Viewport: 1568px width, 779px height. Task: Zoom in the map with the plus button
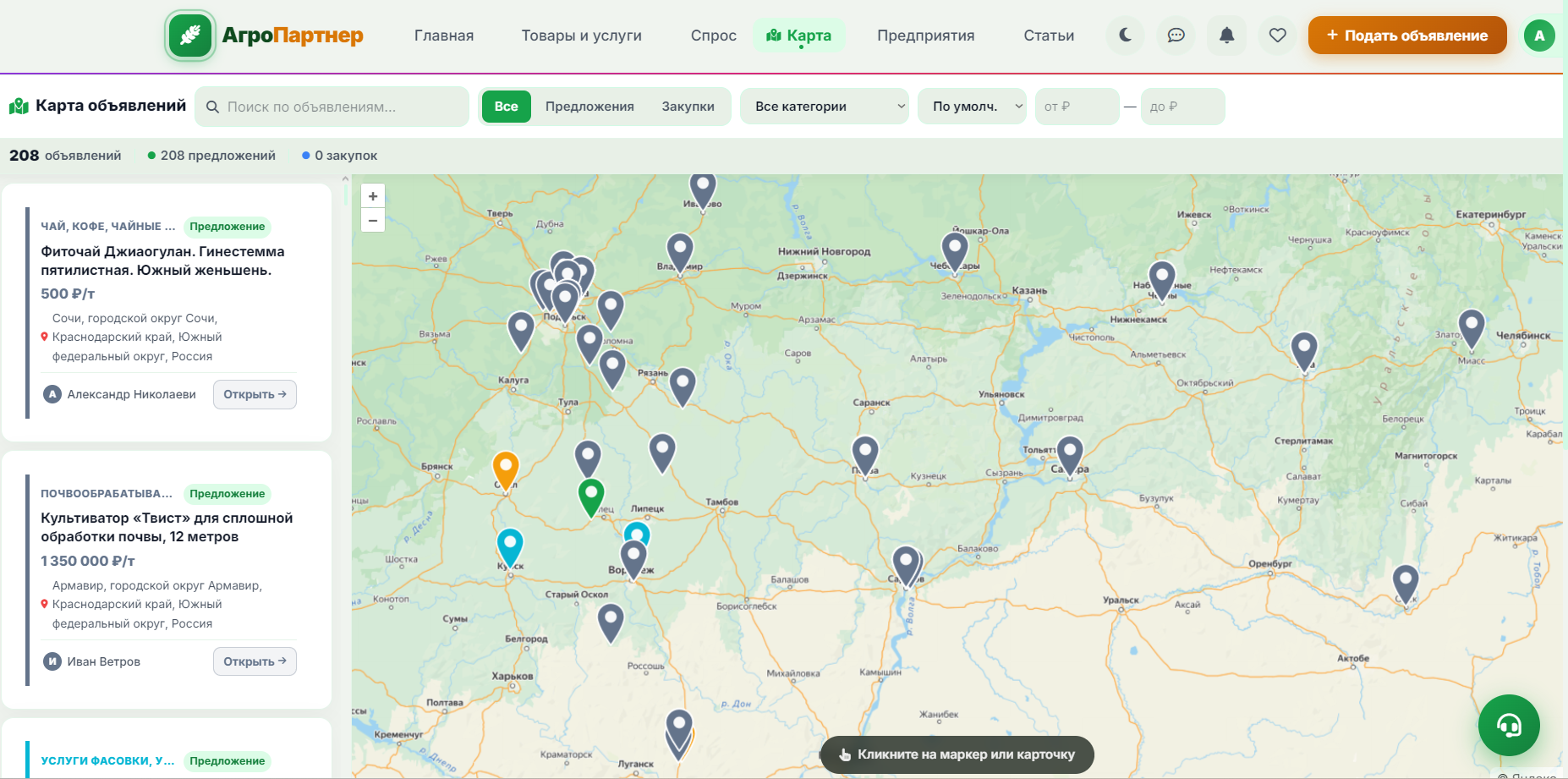(x=373, y=196)
